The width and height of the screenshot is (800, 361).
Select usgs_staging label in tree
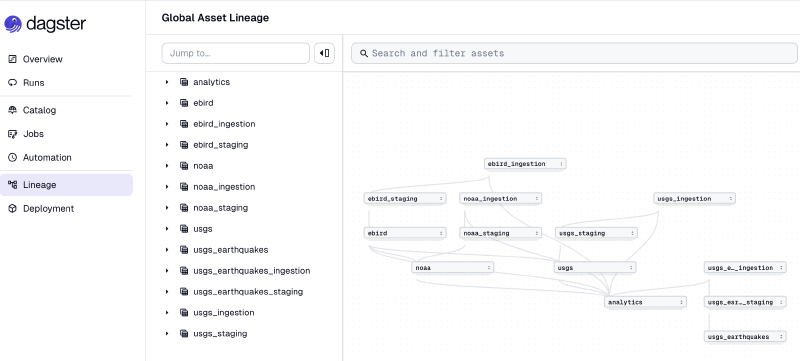[x=220, y=333]
